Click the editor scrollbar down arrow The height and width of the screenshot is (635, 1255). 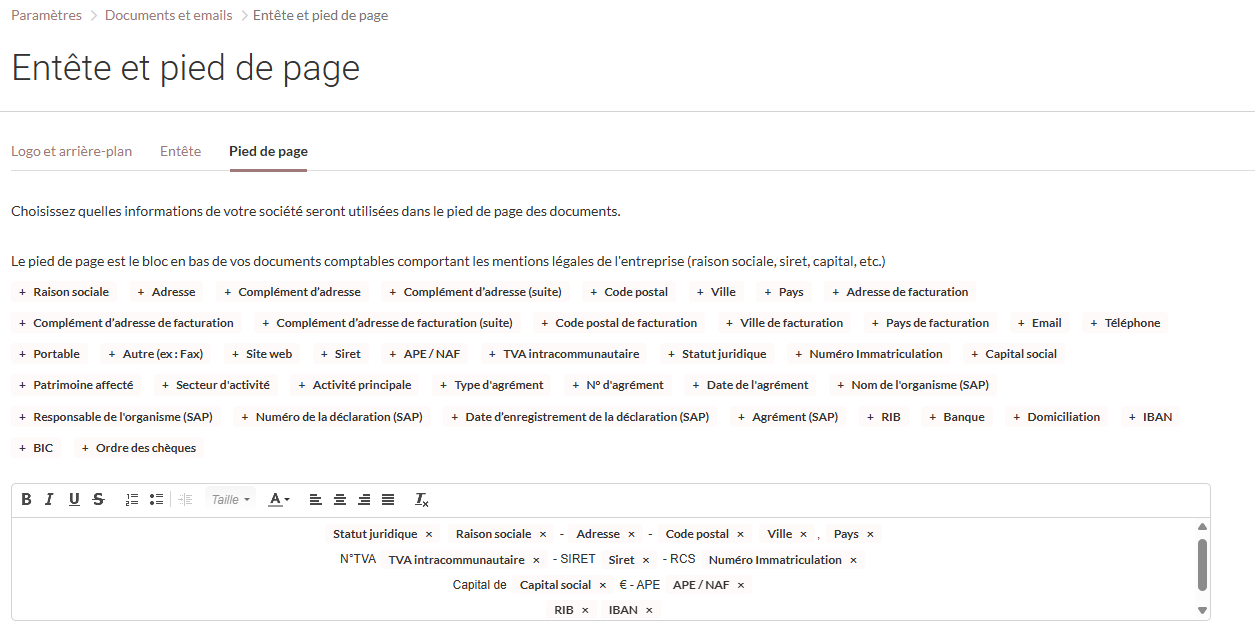pyautogui.click(x=1202, y=610)
